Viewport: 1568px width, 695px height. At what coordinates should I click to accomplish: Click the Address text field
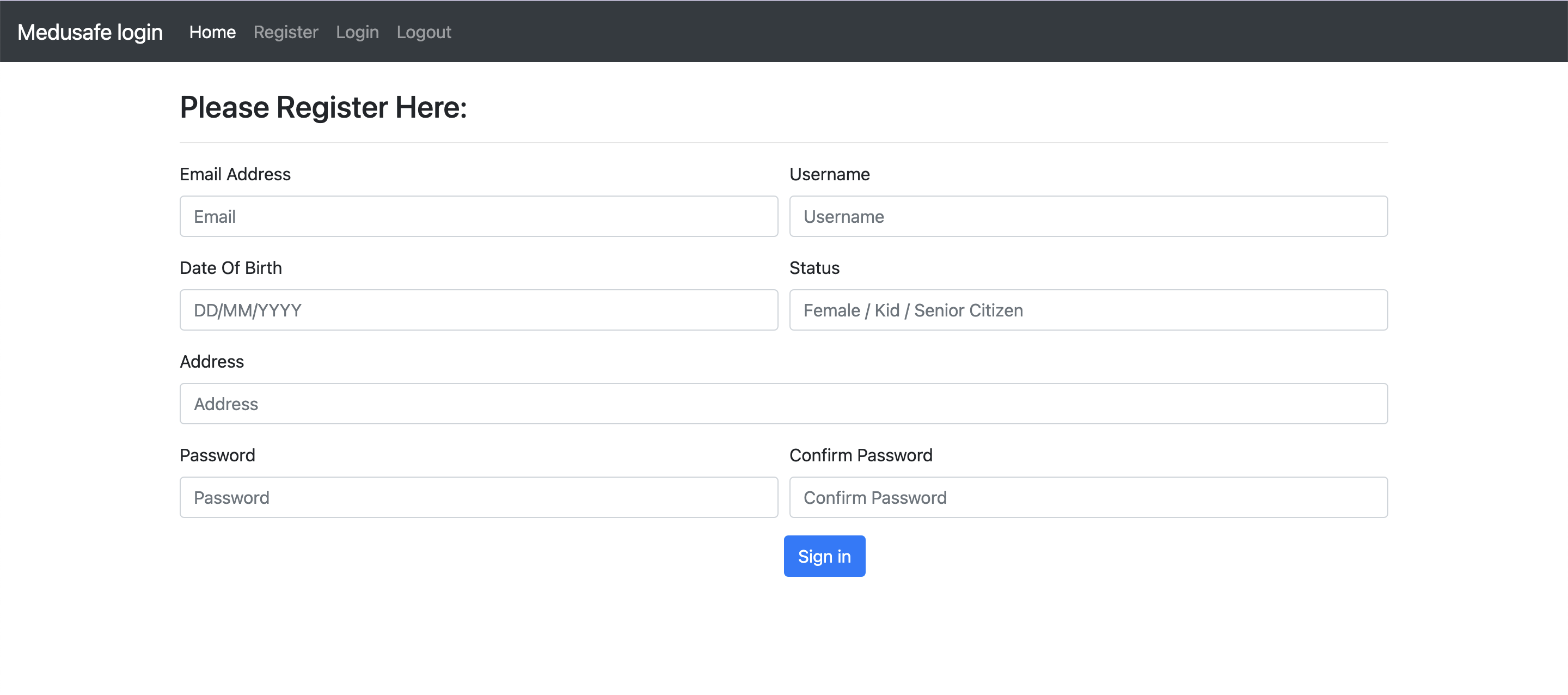783,404
